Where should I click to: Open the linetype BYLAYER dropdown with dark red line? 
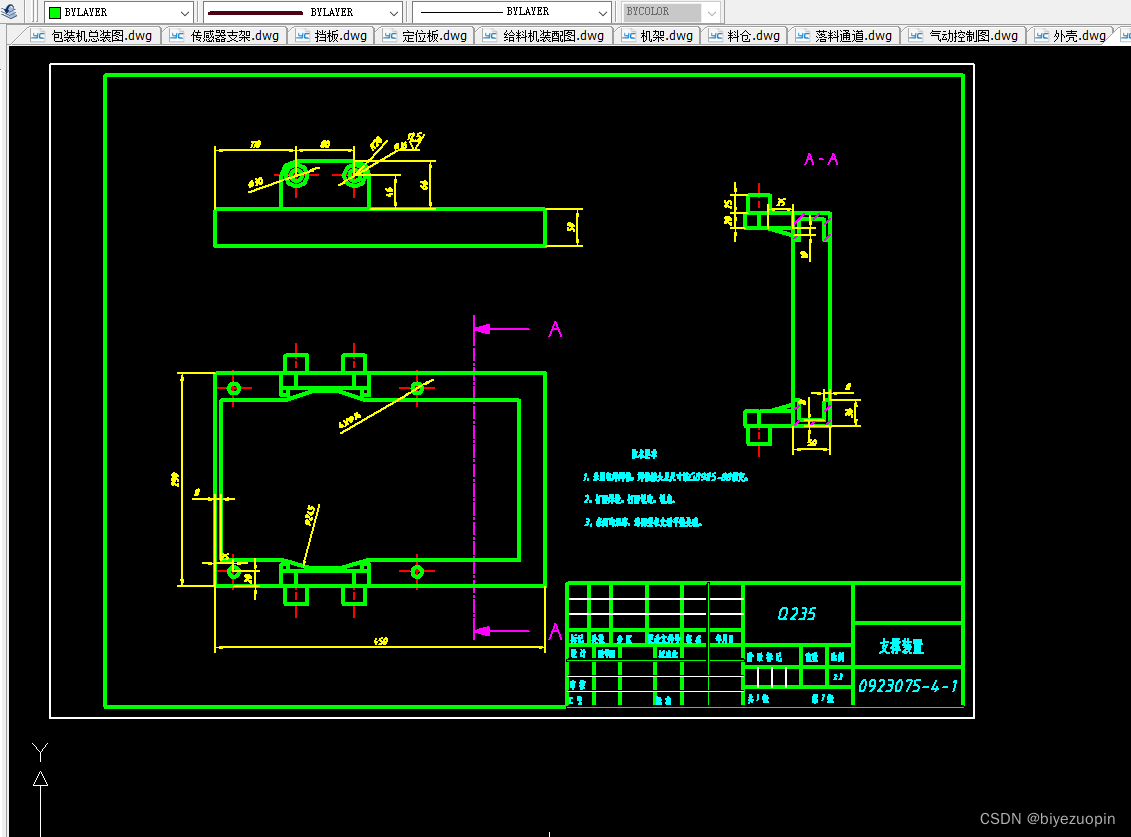click(303, 12)
